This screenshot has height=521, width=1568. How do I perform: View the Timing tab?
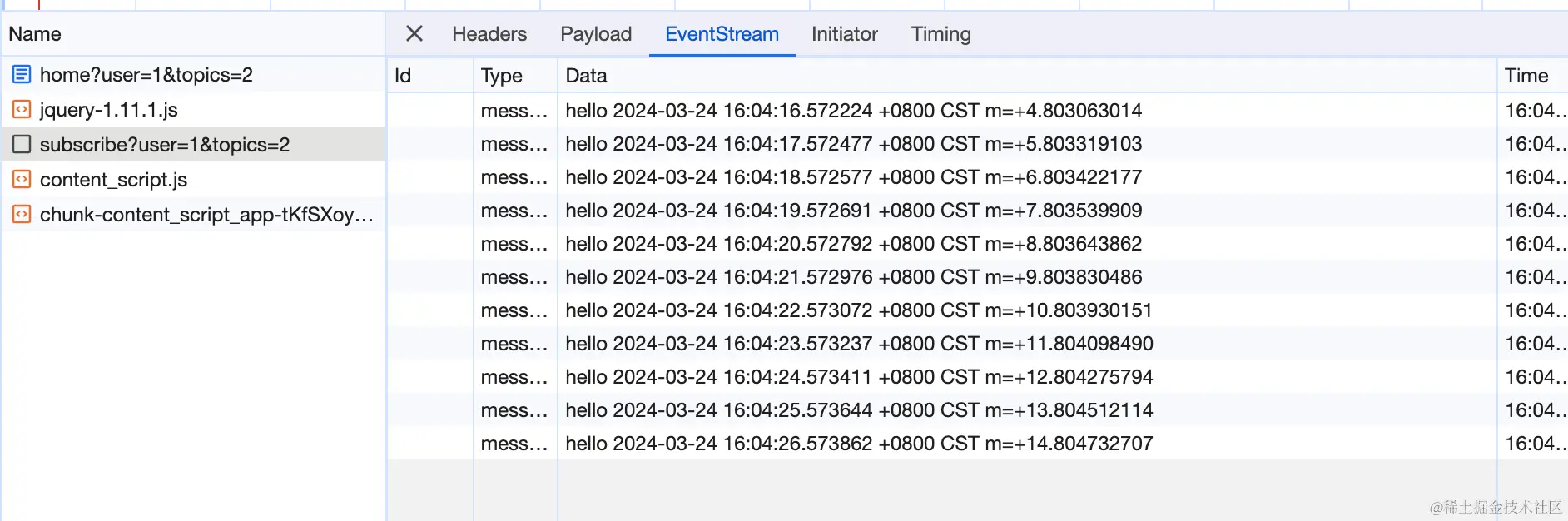(940, 34)
